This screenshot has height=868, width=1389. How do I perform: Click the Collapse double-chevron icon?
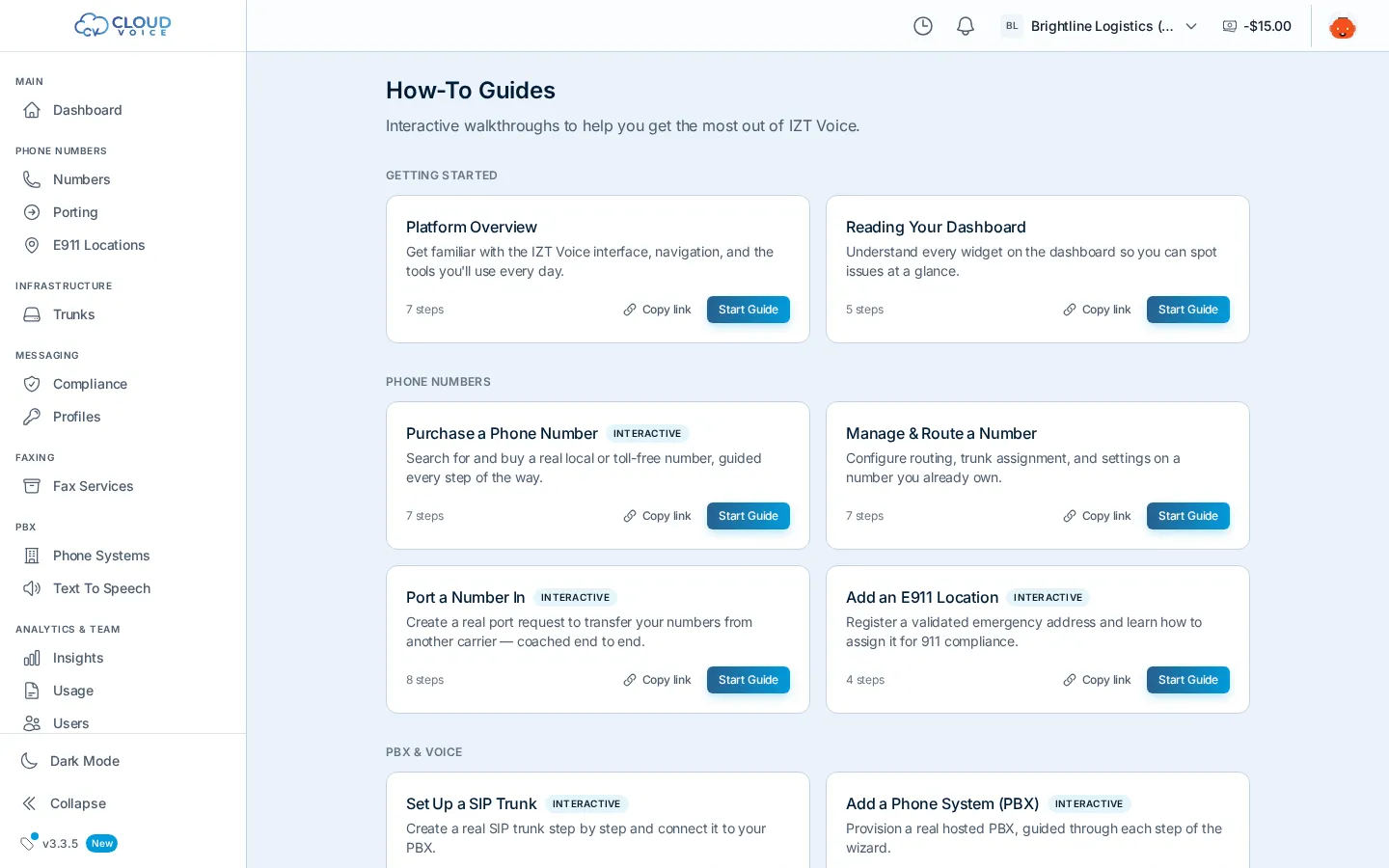click(x=29, y=803)
